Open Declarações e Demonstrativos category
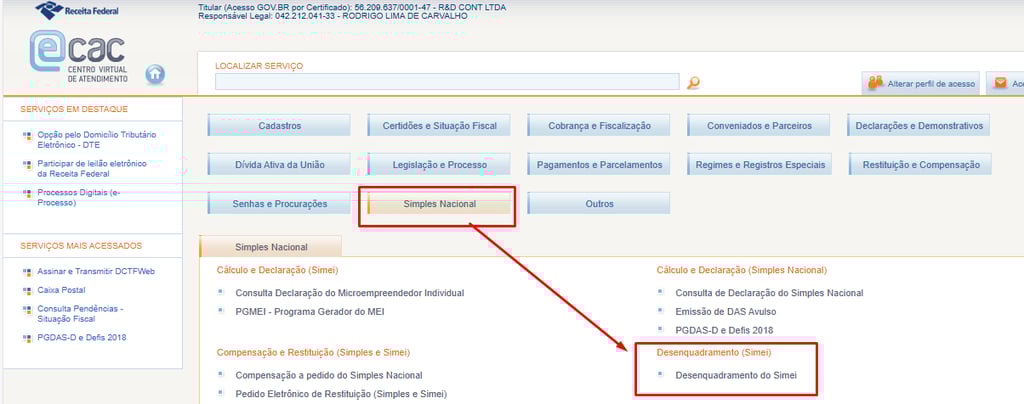The width and height of the screenshot is (1024, 404). pos(919,125)
